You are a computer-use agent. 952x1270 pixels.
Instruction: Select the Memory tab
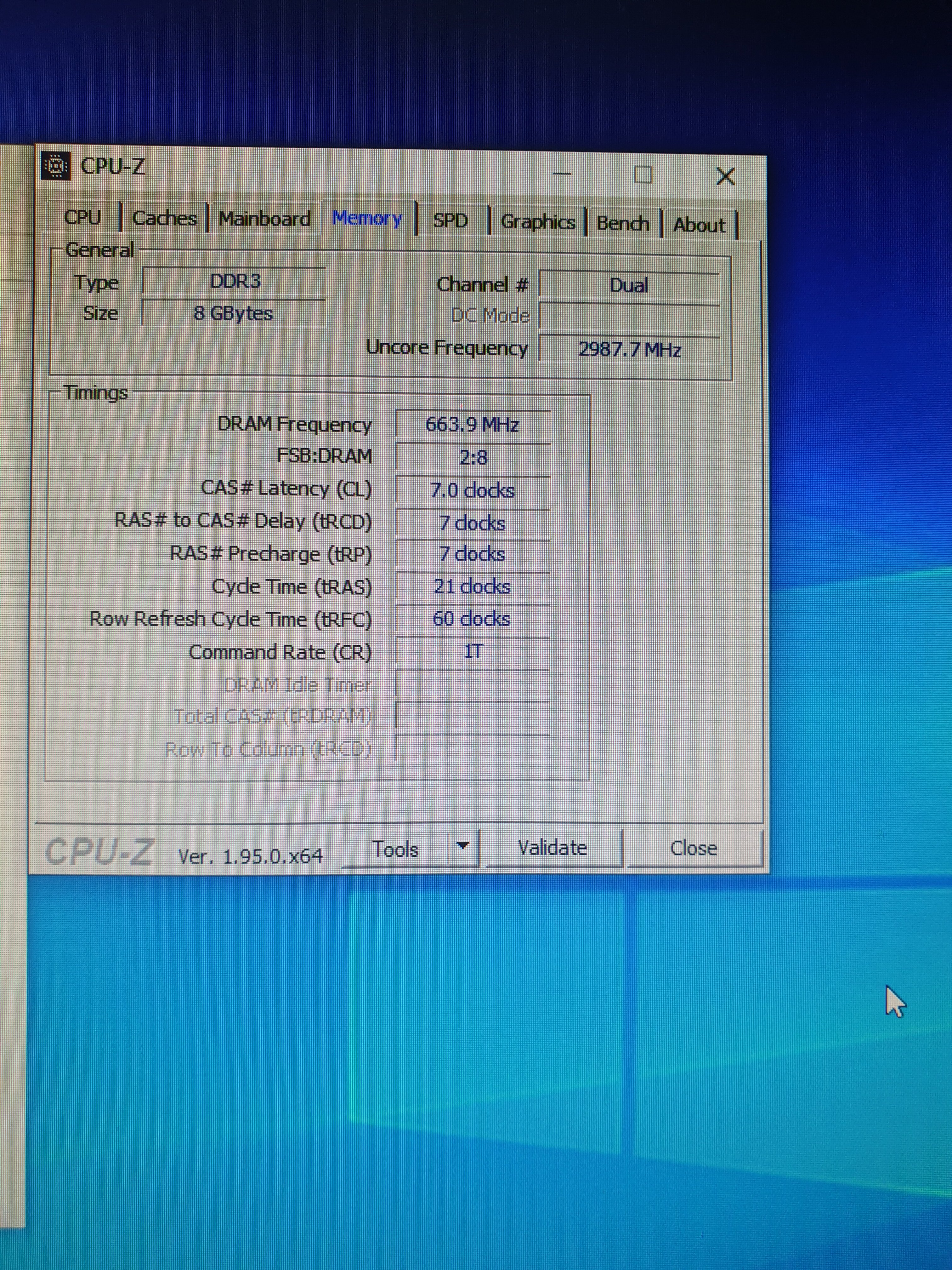pyautogui.click(x=367, y=218)
